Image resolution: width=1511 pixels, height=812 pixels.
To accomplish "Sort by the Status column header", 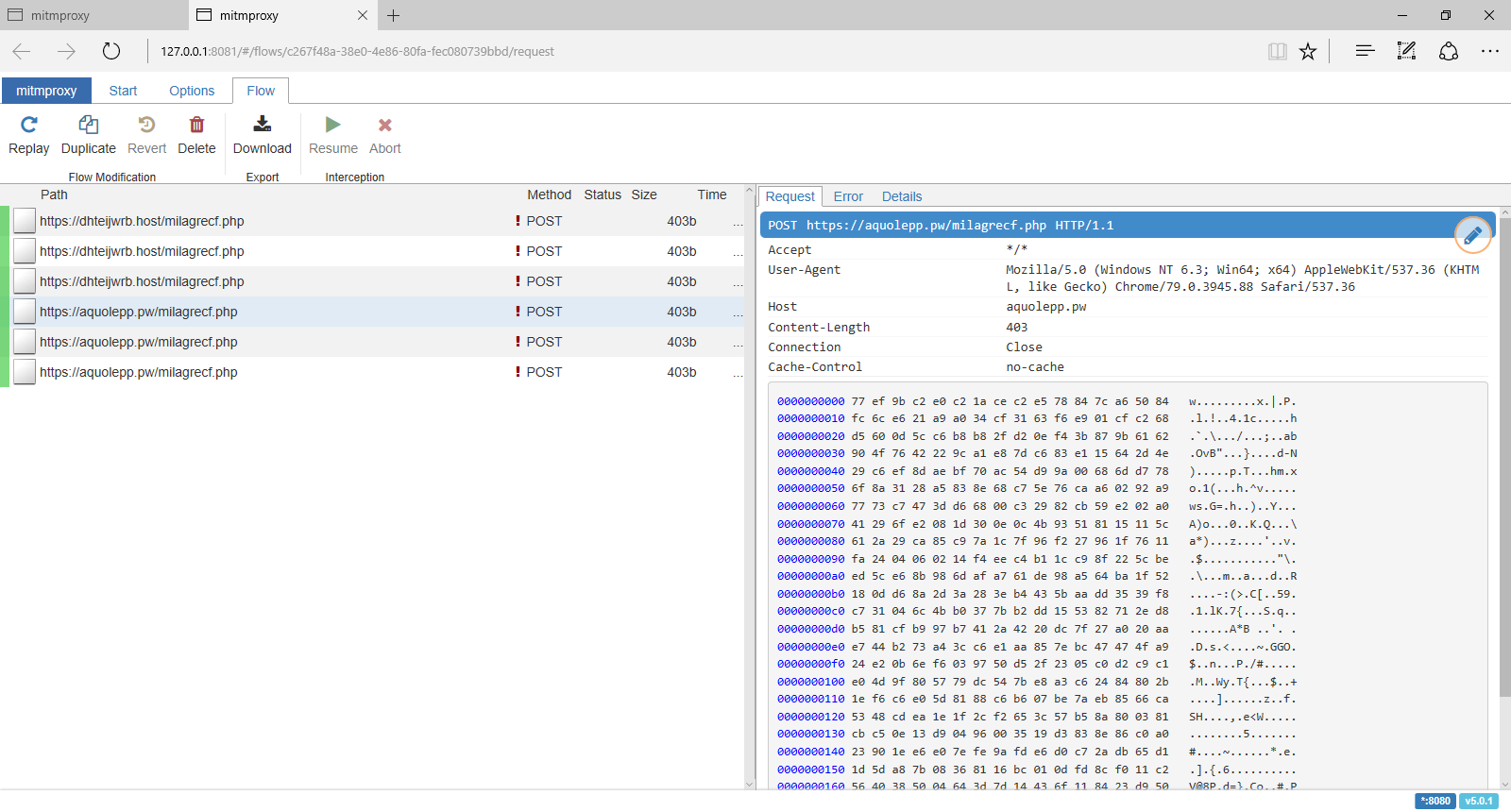I will point(603,195).
